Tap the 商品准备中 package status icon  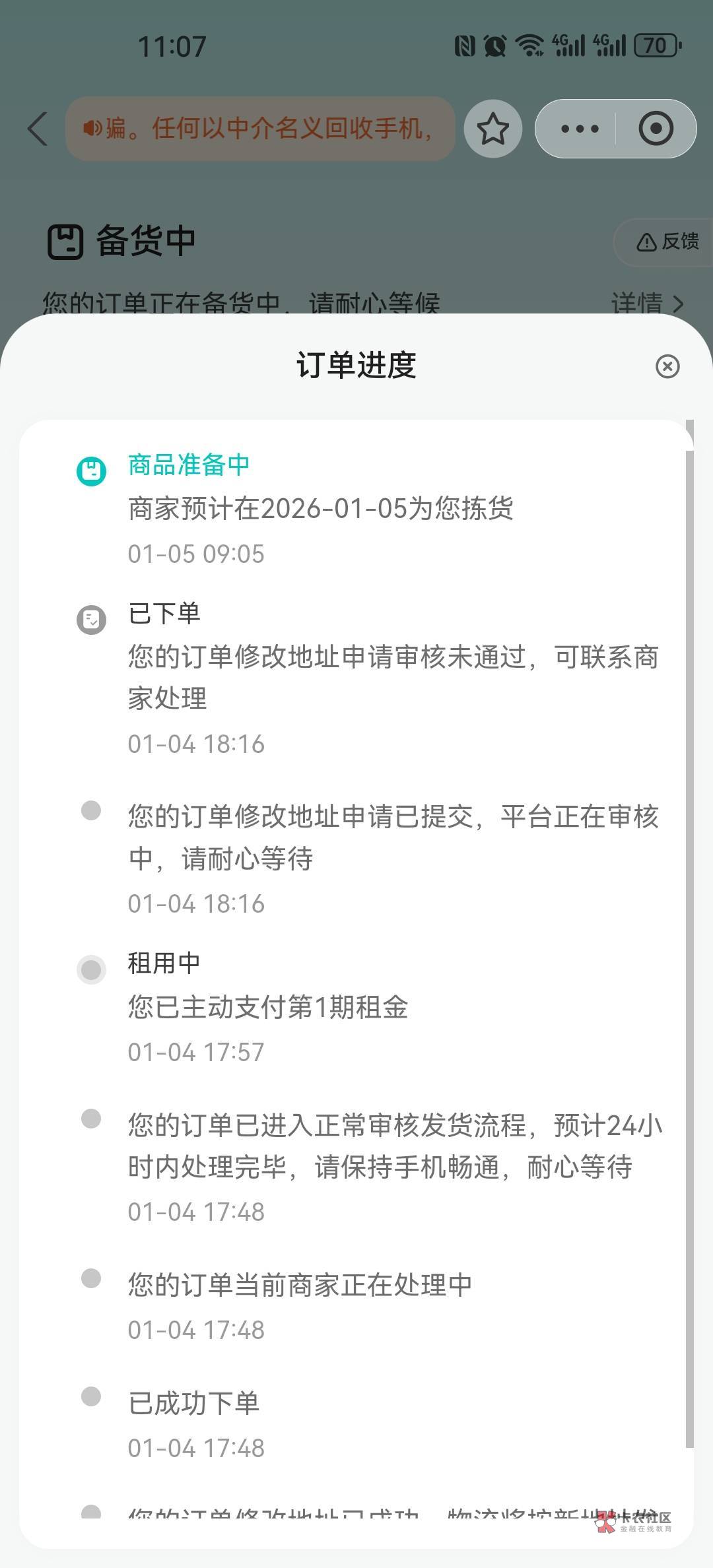click(91, 471)
